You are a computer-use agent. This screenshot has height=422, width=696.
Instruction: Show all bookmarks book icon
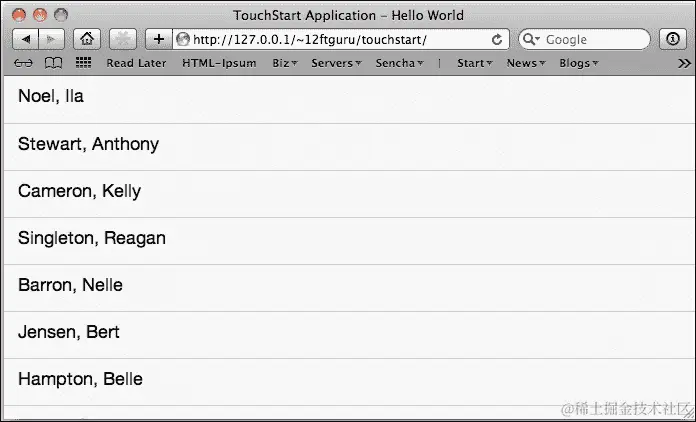tap(53, 63)
